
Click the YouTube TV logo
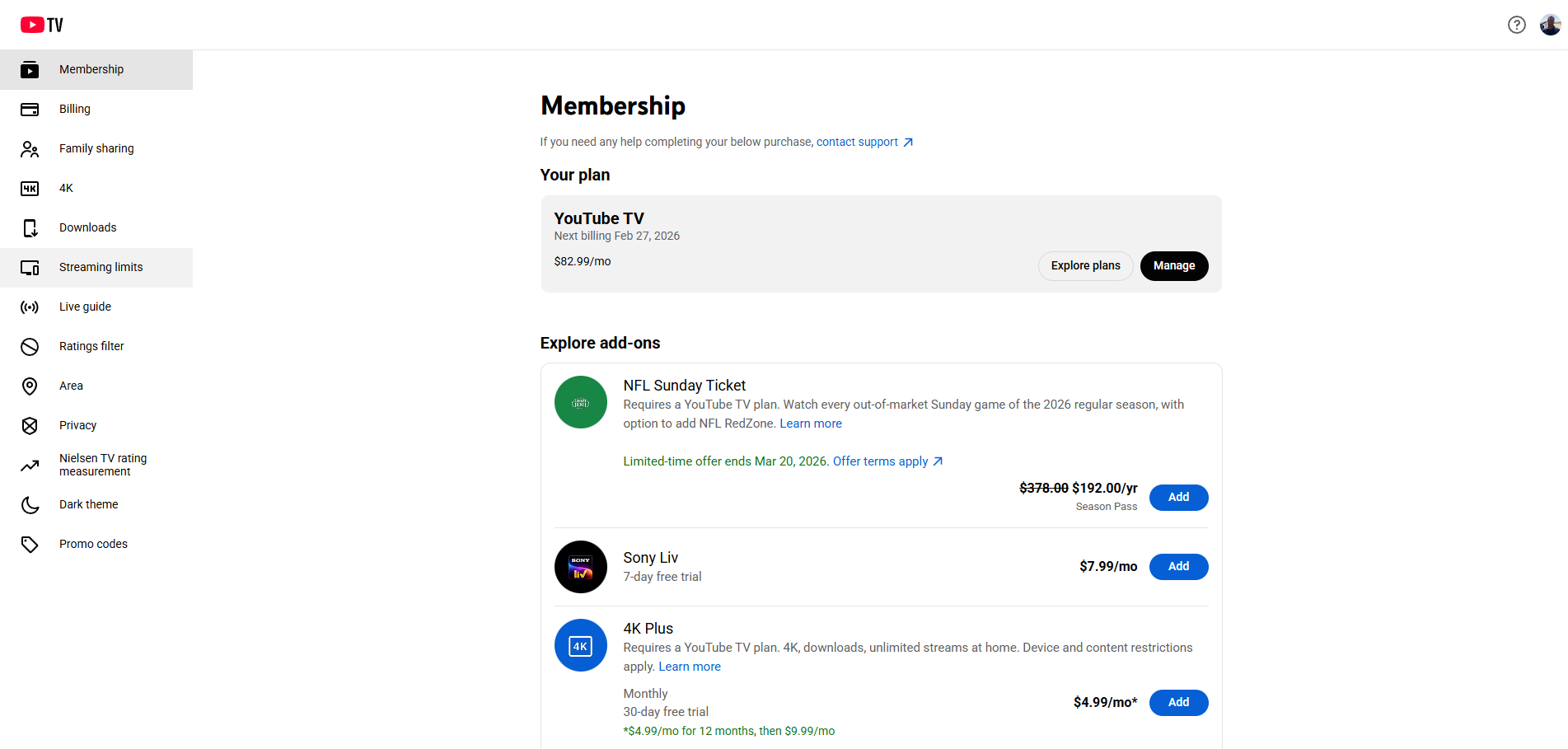click(41, 24)
